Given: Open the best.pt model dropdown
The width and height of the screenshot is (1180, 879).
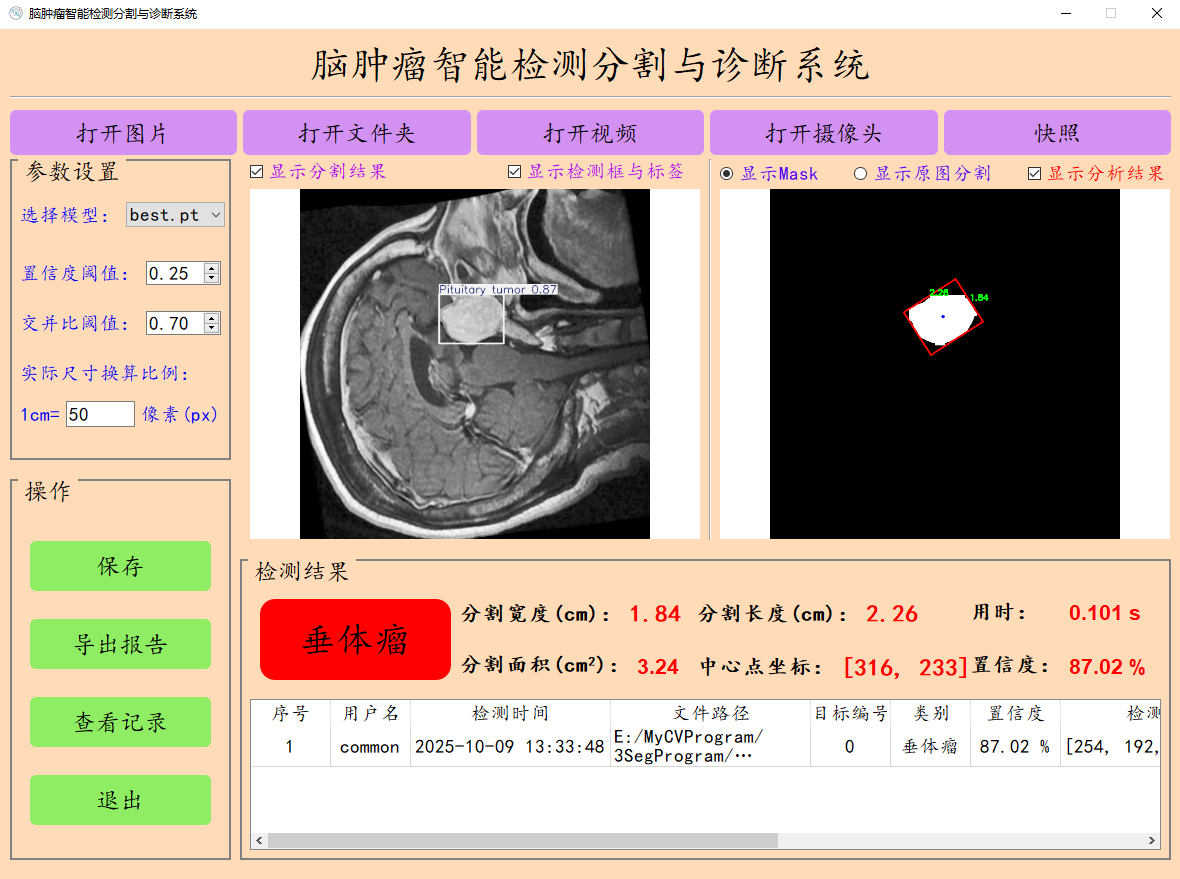Looking at the screenshot, I should (175, 215).
